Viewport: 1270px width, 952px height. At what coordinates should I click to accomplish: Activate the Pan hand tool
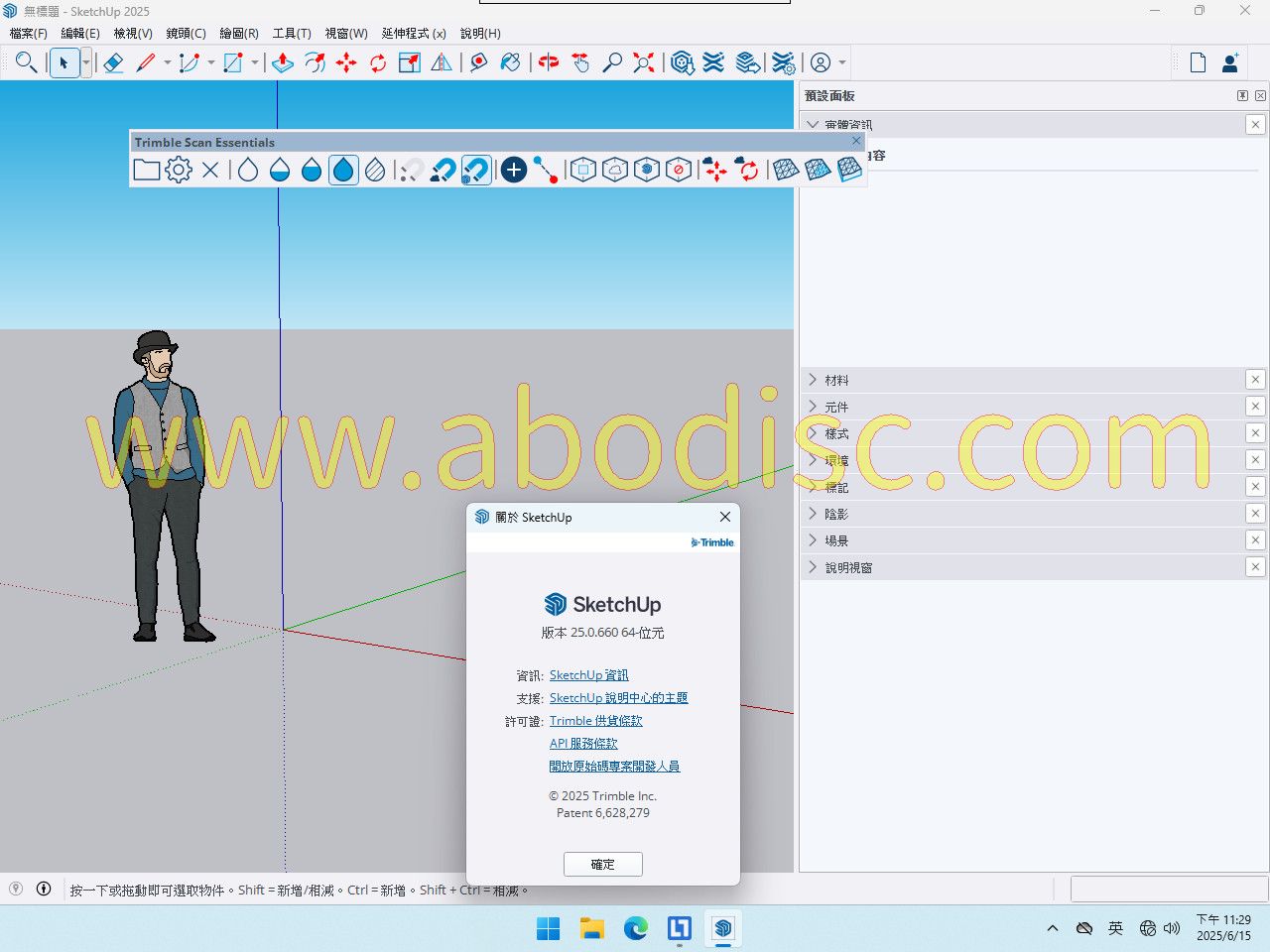coord(580,62)
